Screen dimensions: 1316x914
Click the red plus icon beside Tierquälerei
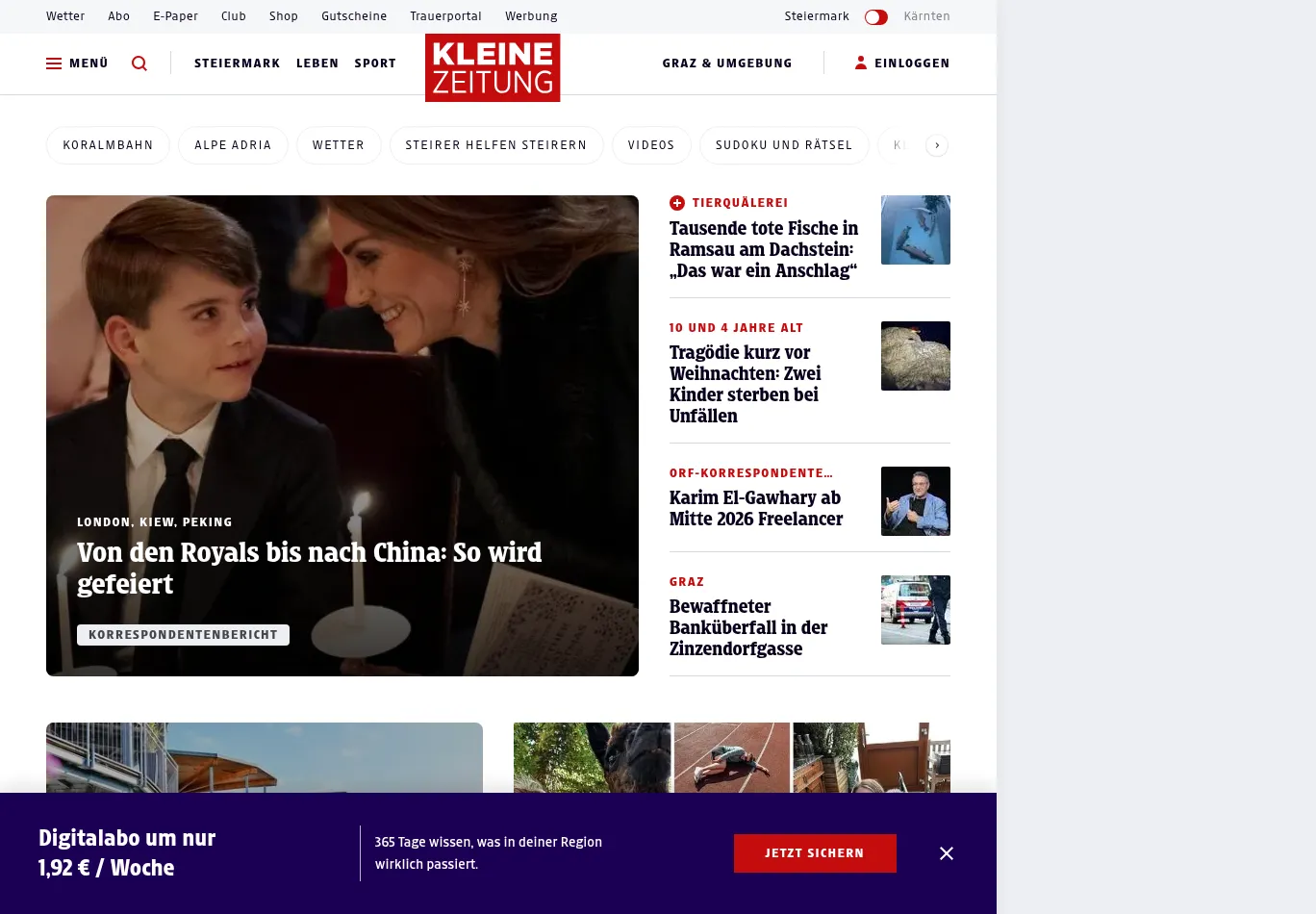point(677,203)
